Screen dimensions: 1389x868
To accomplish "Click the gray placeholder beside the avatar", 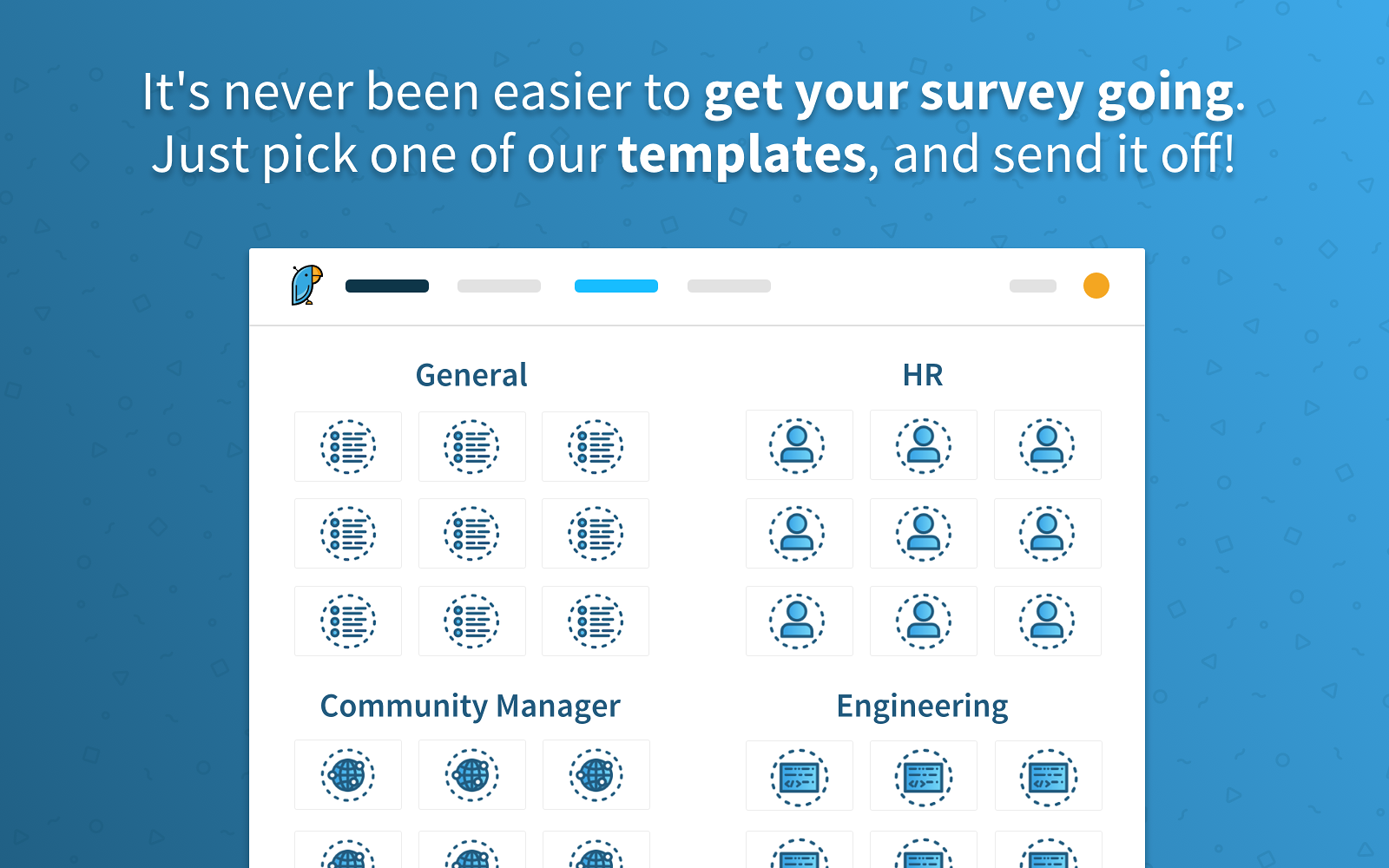I will pos(1032,286).
